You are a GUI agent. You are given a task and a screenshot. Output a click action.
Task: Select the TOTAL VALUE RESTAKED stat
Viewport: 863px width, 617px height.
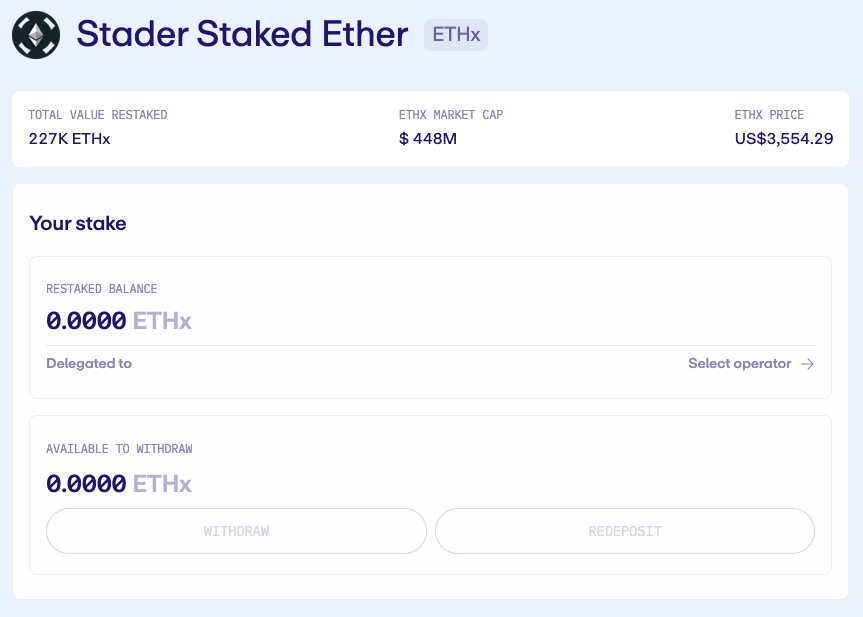tap(98, 115)
